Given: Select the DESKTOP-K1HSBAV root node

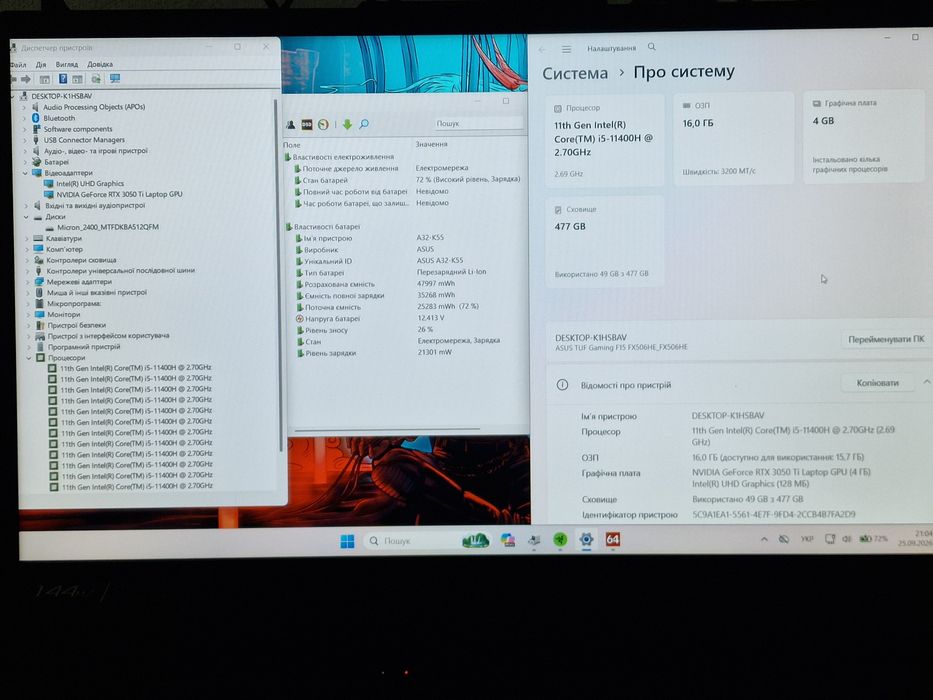Looking at the screenshot, I should pos(61,96).
